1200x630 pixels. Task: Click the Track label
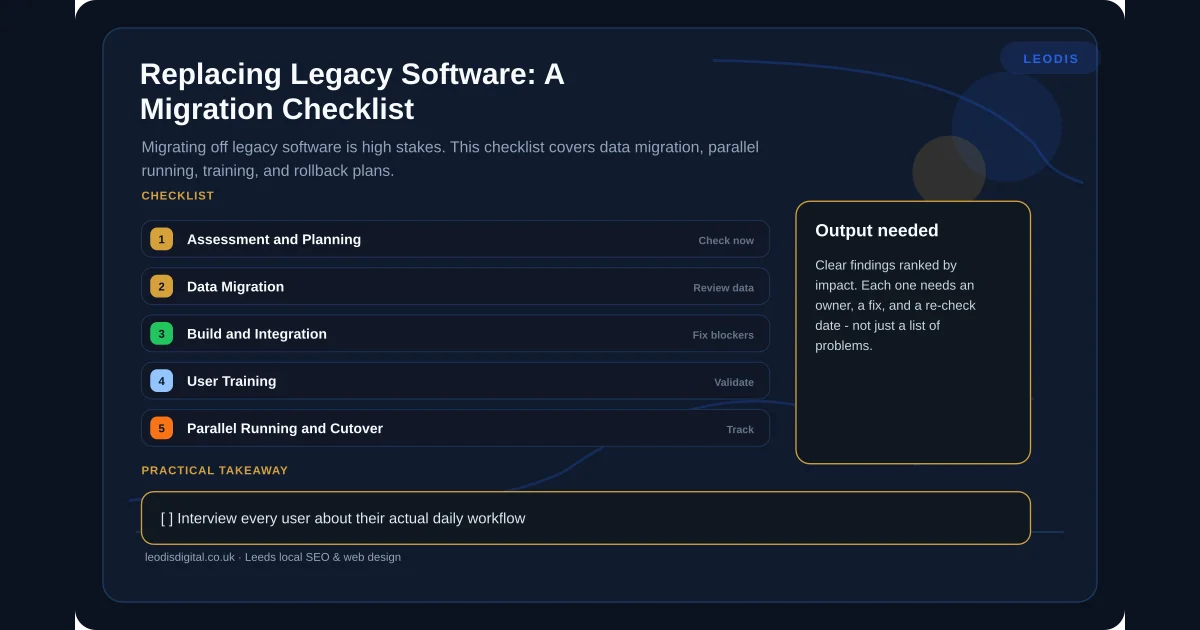740,429
